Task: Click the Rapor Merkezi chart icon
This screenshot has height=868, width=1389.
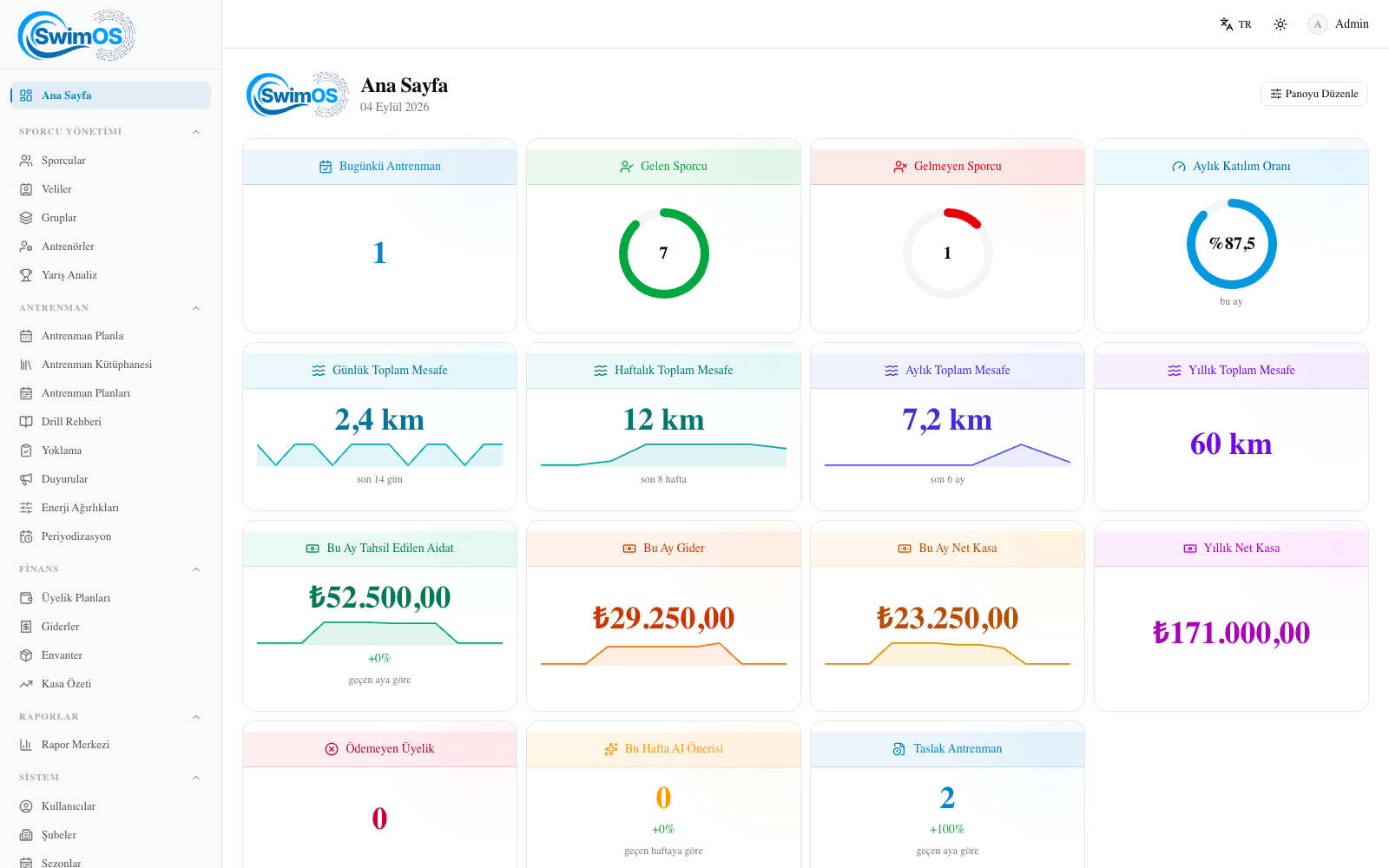Action: (26, 745)
